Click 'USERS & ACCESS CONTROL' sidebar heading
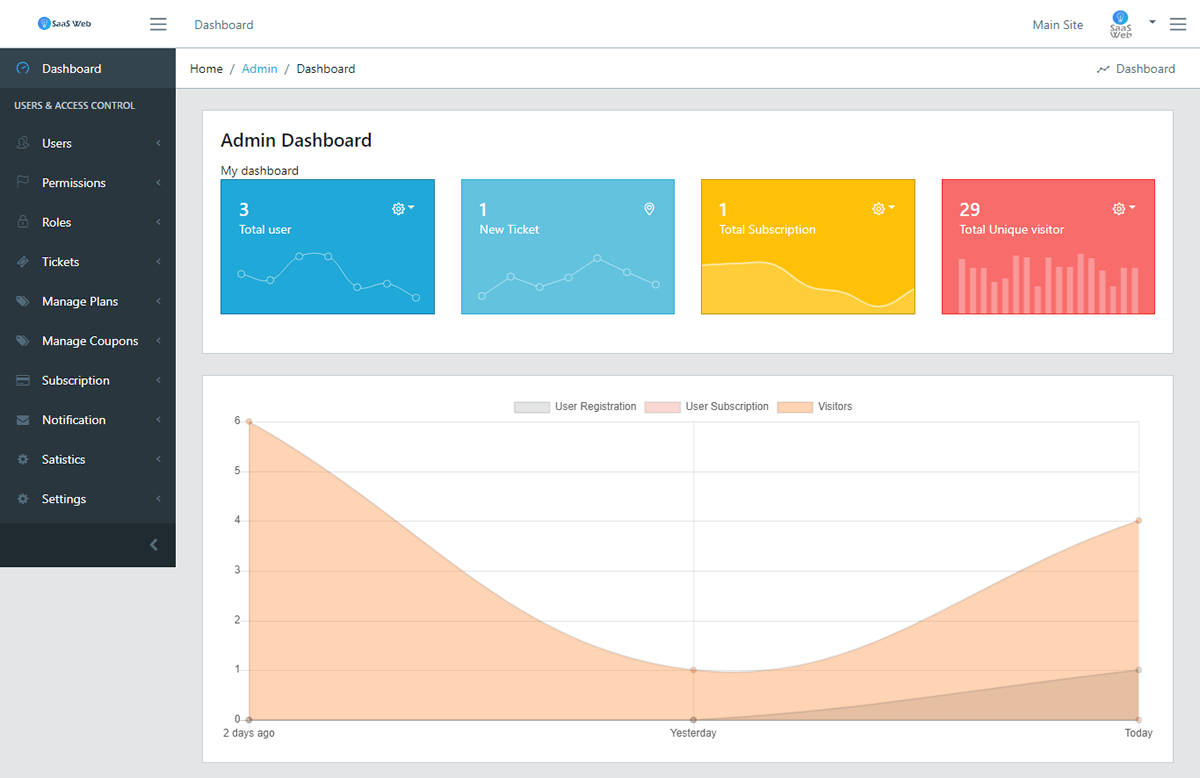Screen dimensions: 1200x778 pyautogui.click(x=75, y=106)
